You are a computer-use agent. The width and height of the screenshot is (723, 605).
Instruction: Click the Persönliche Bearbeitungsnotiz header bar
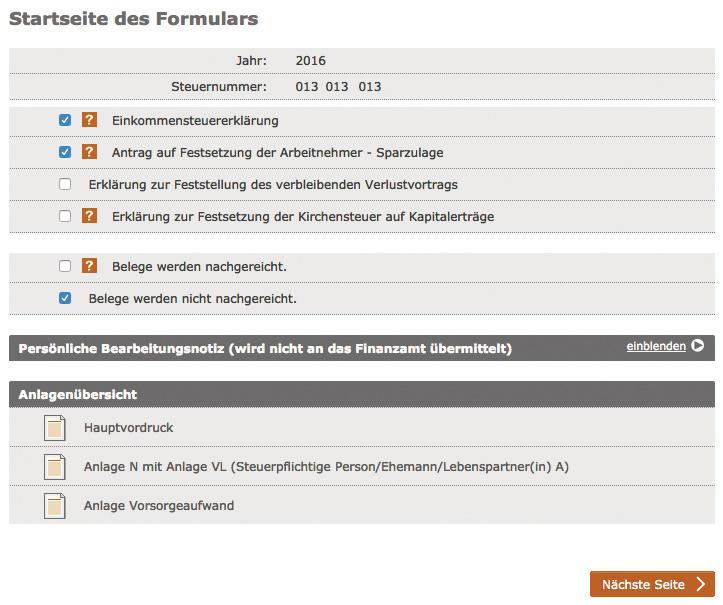click(x=362, y=348)
